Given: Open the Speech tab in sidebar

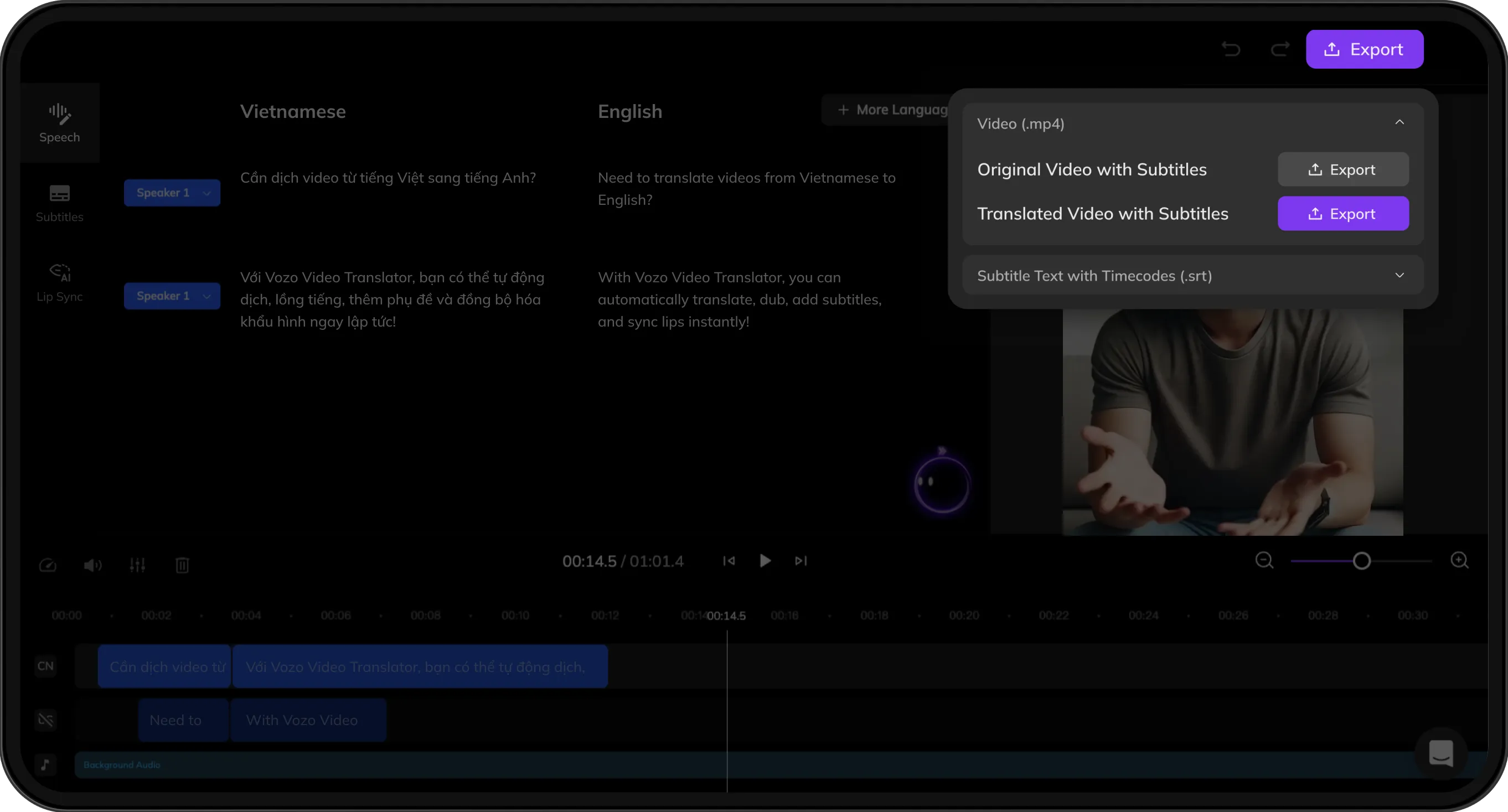Looking at the screenshot, I should point(59,123).
